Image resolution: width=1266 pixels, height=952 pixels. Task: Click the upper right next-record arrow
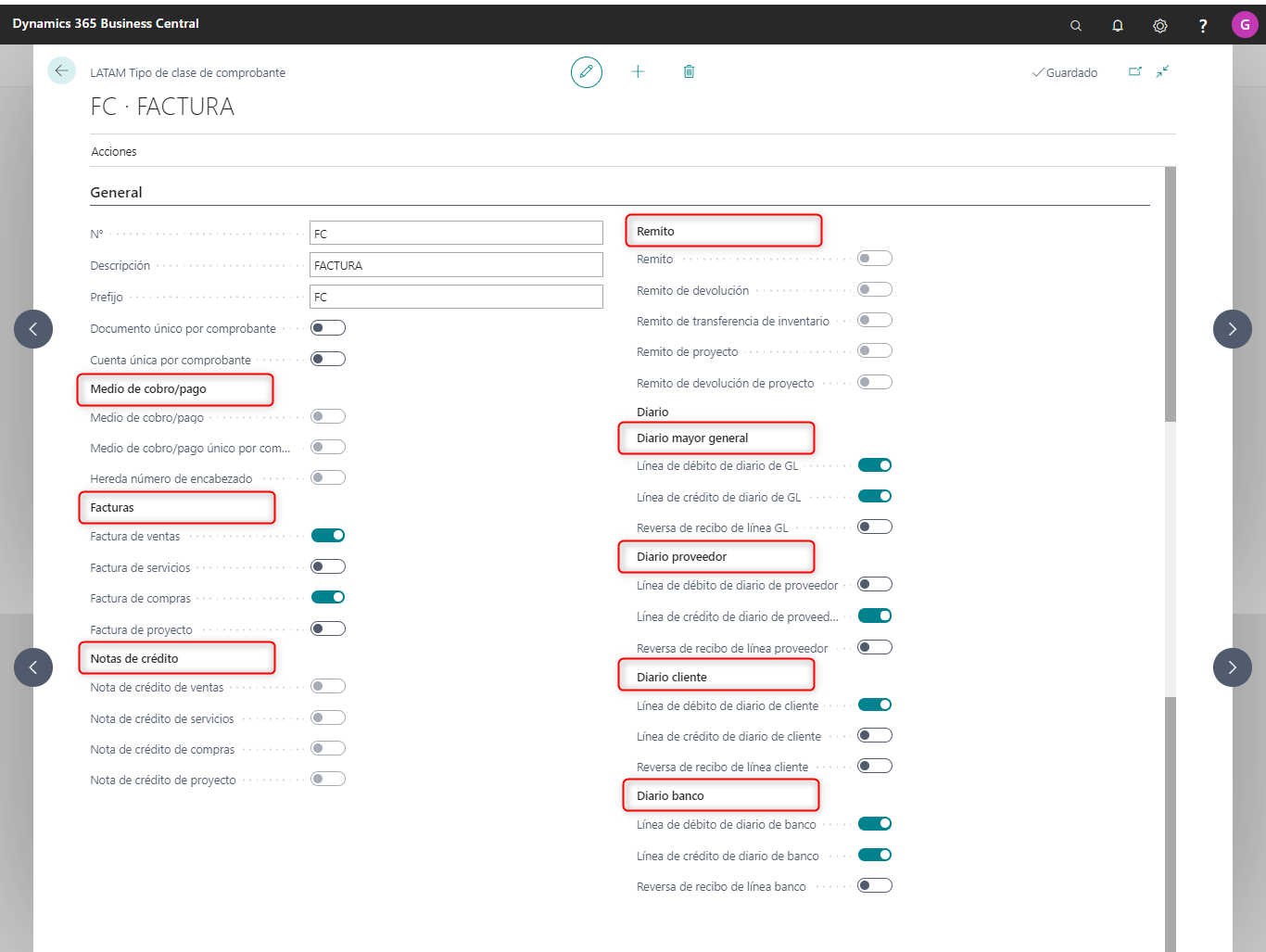1233,329
